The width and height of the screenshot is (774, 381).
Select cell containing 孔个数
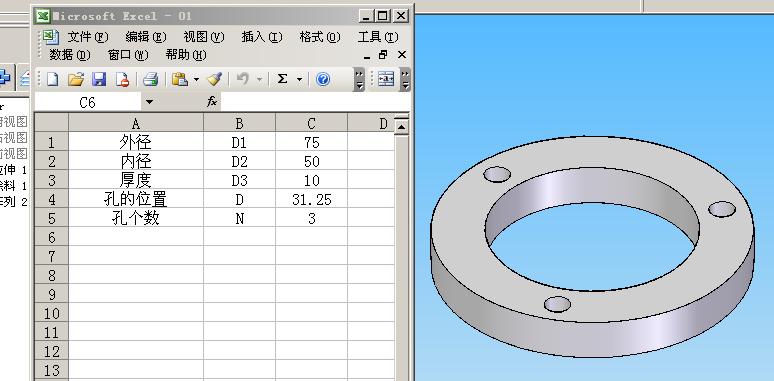click(x=136, y=218)
